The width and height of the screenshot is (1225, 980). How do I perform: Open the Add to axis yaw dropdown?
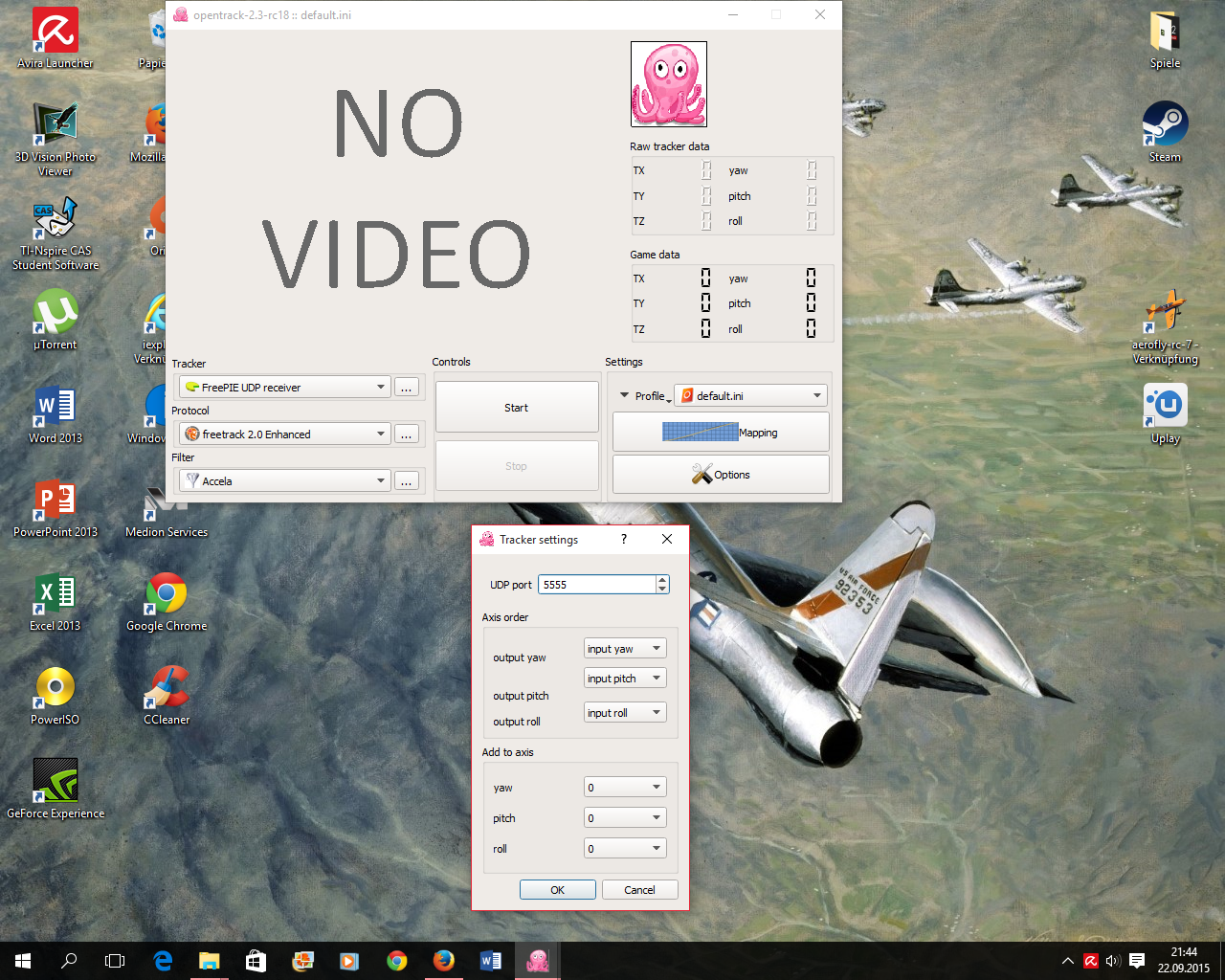pyautogui.click(x=625, y=788)
